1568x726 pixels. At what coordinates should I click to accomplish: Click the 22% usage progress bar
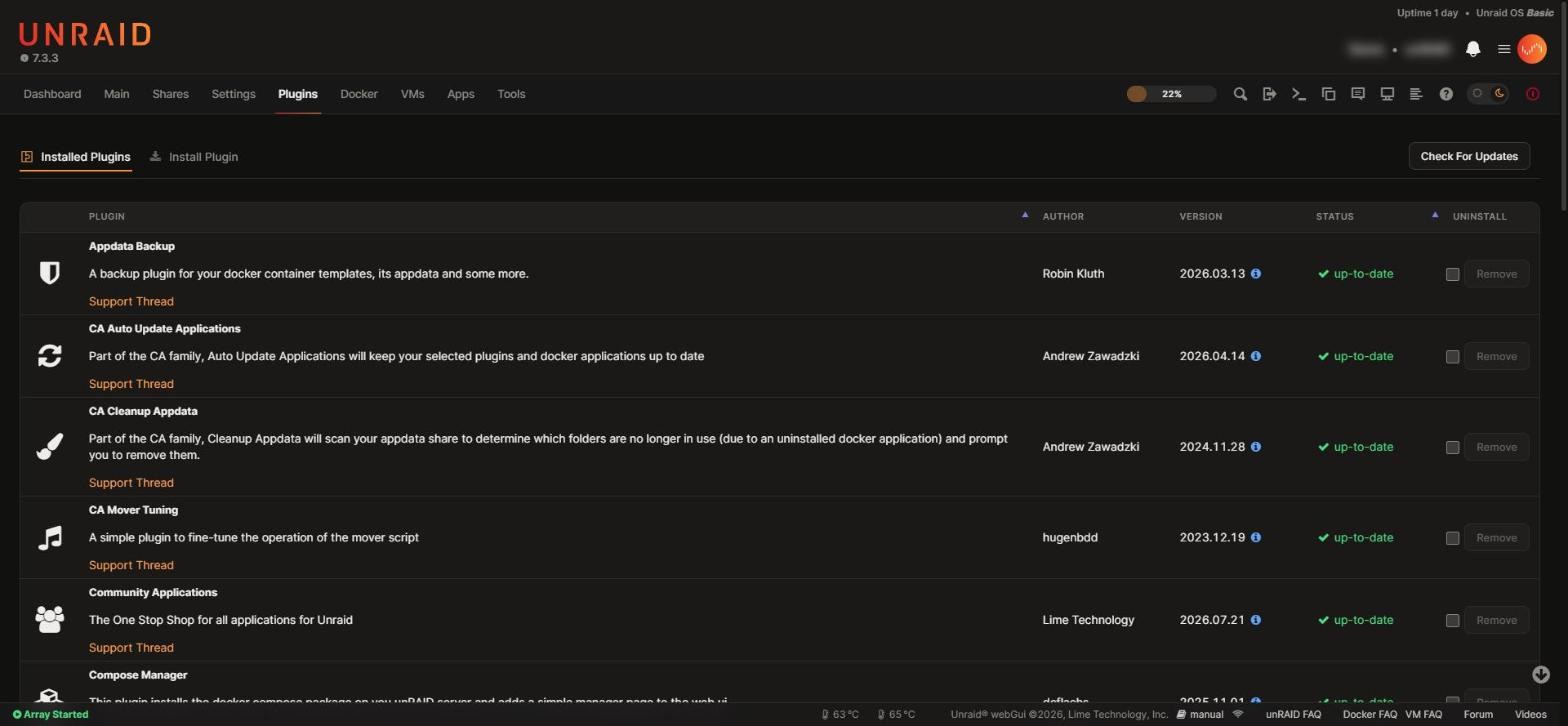(x=1171, y=94)
